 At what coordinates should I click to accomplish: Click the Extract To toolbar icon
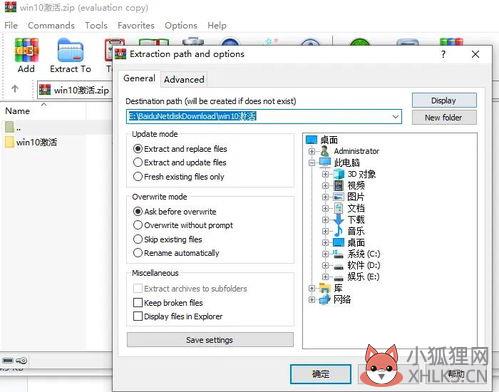(70, 50)
